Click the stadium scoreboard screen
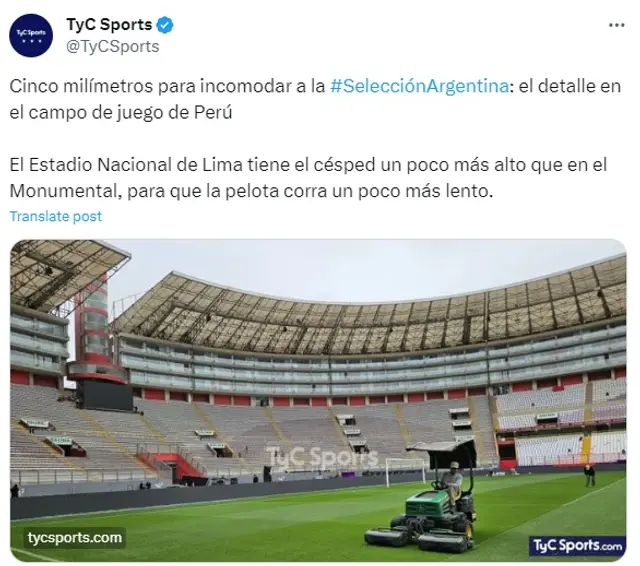The height and width of the screenshot is (566, 640). tap(107, 395)
